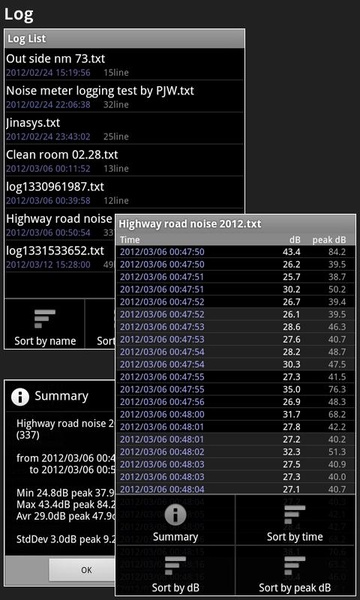Select row with 28.6 dB reading
Viewport: 360px width, 600px height.
tap(235, 327)
